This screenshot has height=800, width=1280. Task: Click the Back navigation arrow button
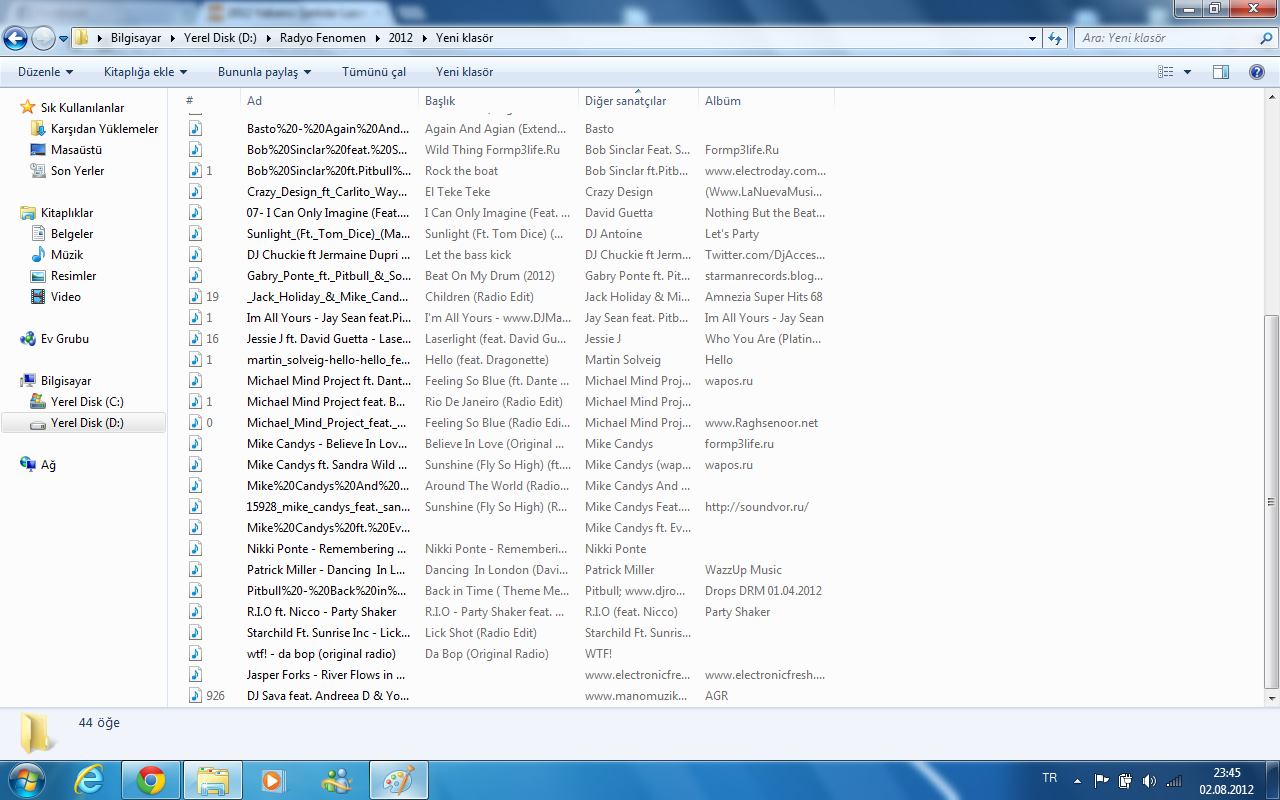tap(15, 38)
